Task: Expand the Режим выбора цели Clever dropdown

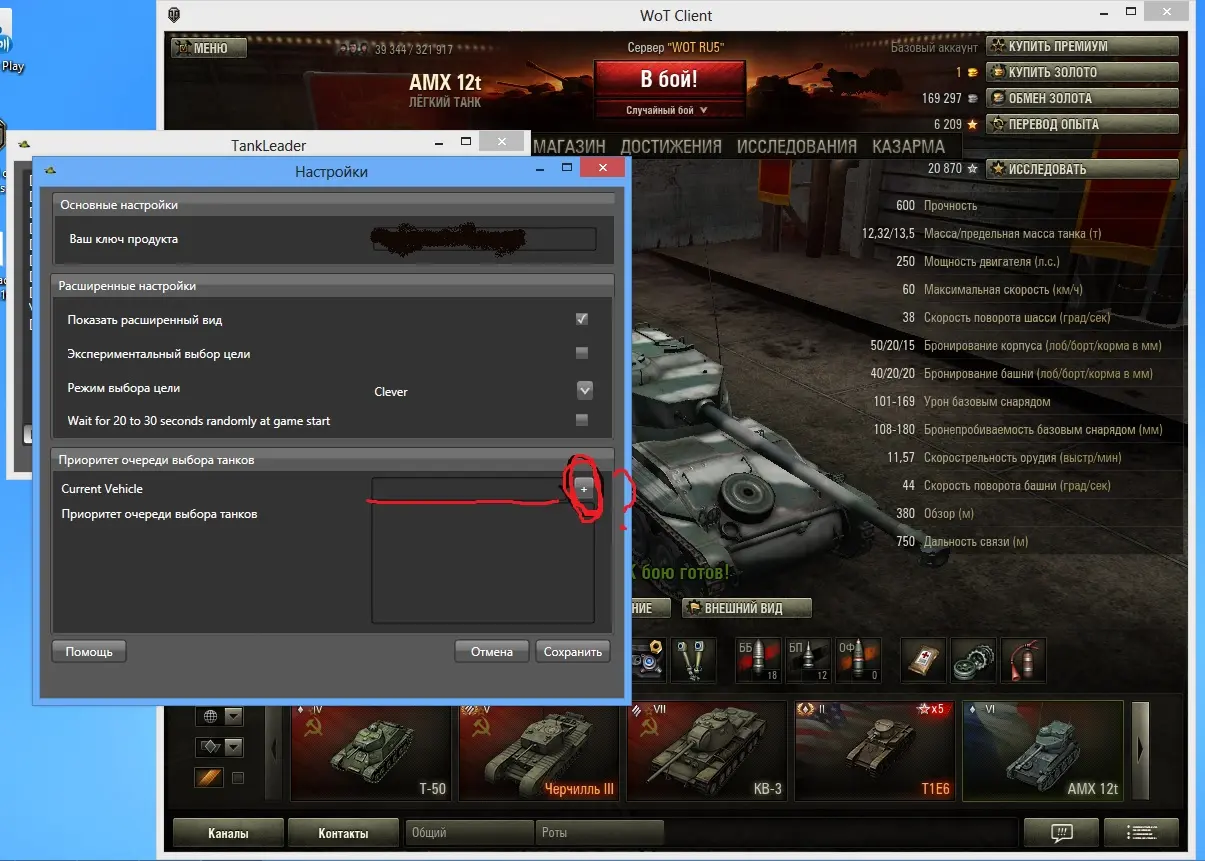Action: coord(585,390)
